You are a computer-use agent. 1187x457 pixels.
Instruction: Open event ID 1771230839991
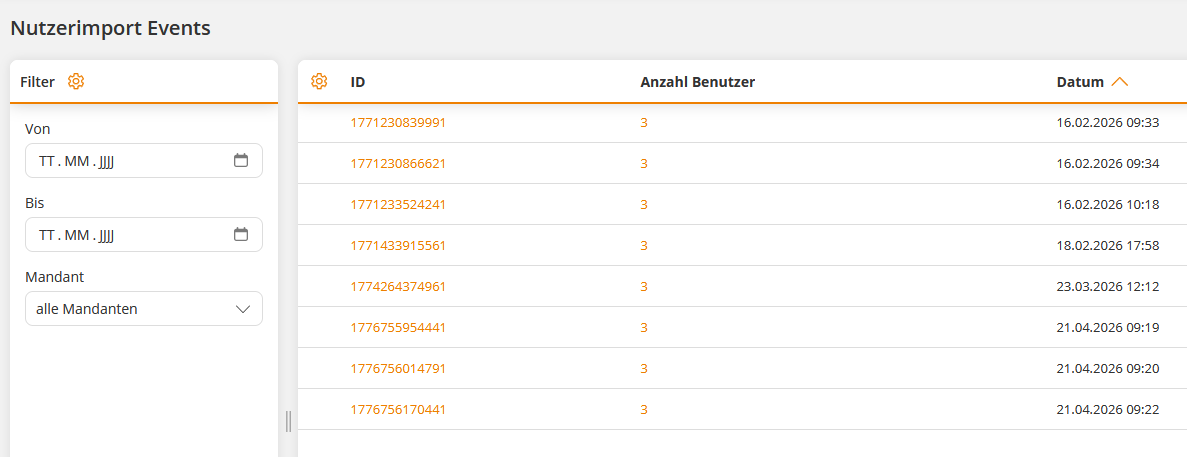pos(398,123)
